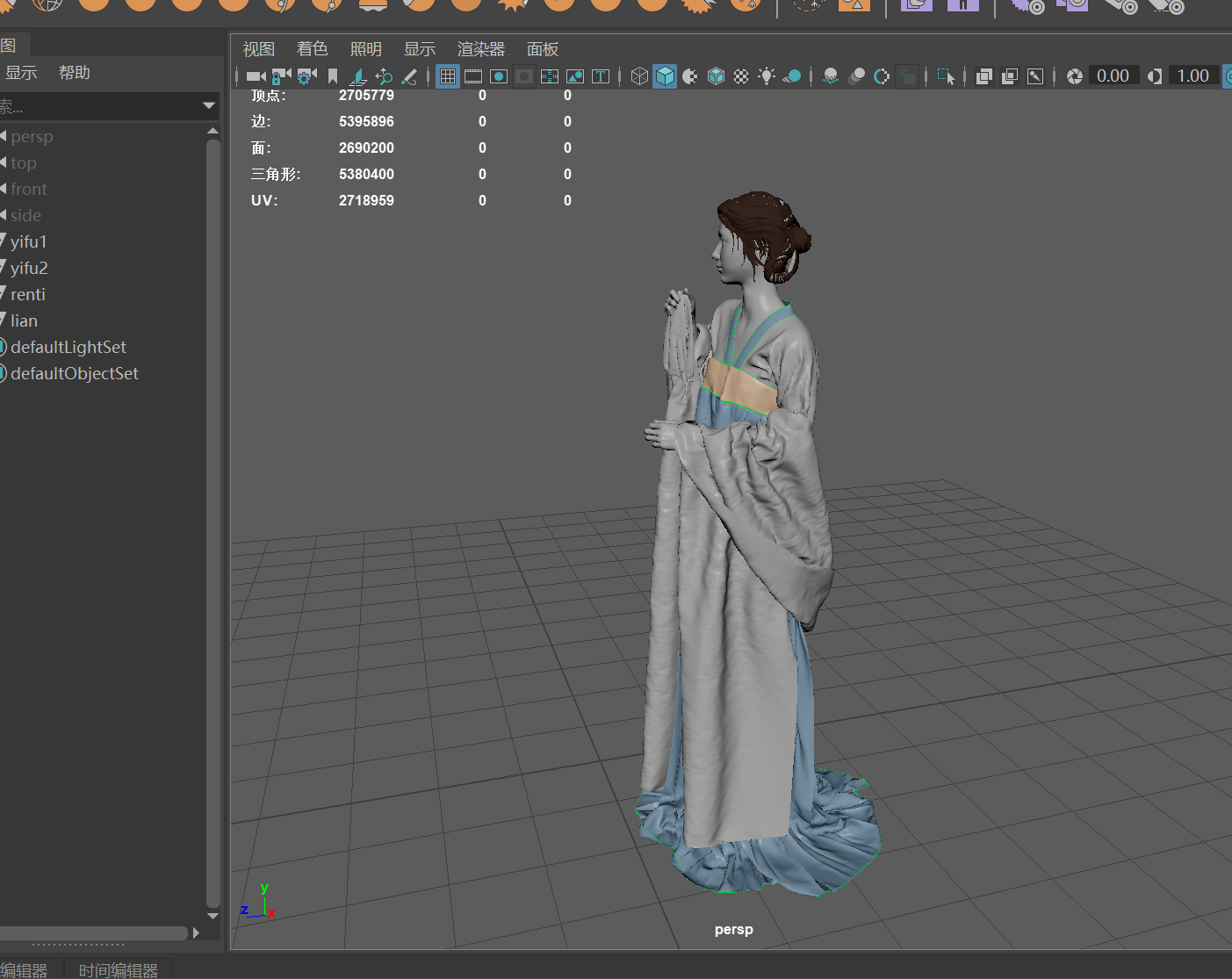This screenshot has height=979, width=1232.
Task: Toggle X-Ray display mode
Action: (984, 76)
